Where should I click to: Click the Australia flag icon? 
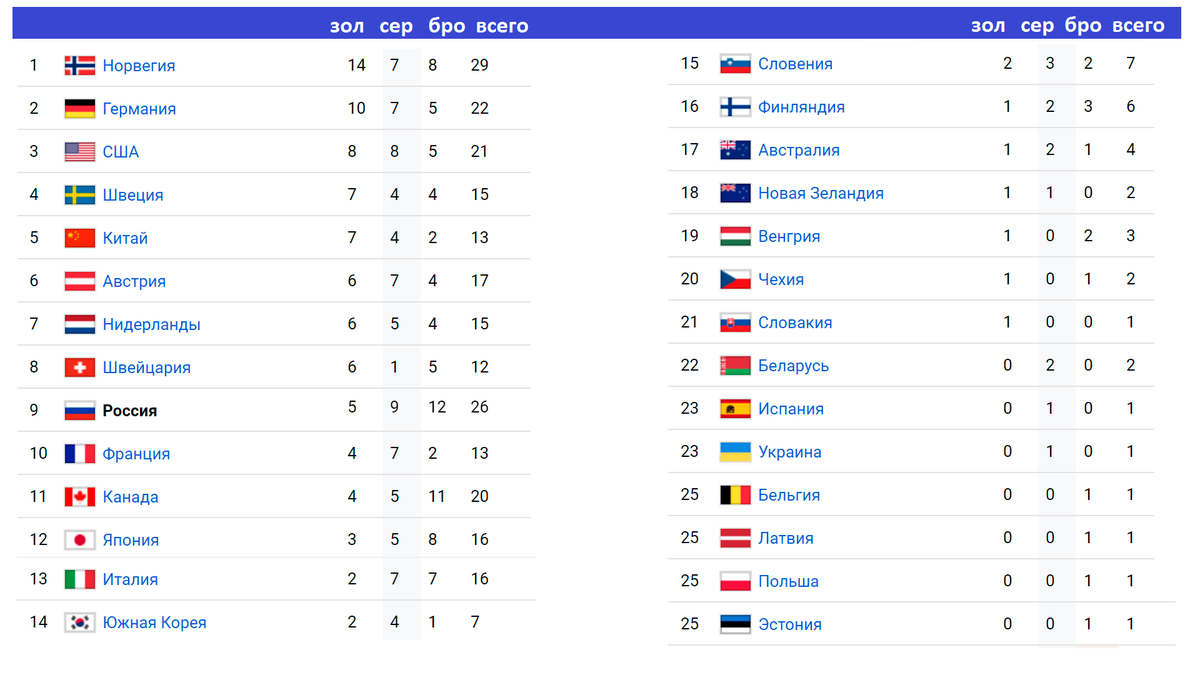735,150
